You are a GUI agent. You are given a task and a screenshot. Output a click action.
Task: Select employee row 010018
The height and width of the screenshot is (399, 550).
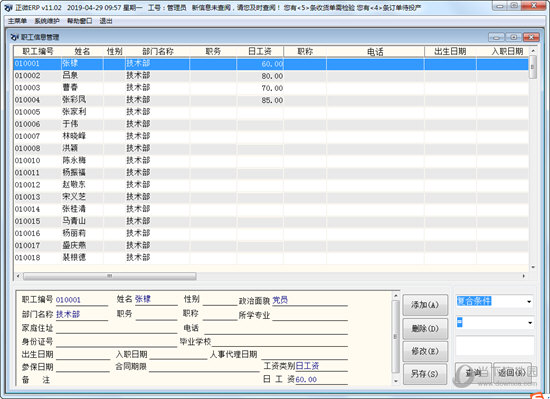click(x=271, y=258)
